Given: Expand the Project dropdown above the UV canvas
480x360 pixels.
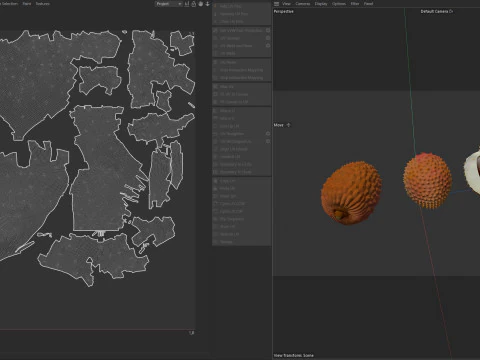Looking at the screenshot, I should click(169, 4).
